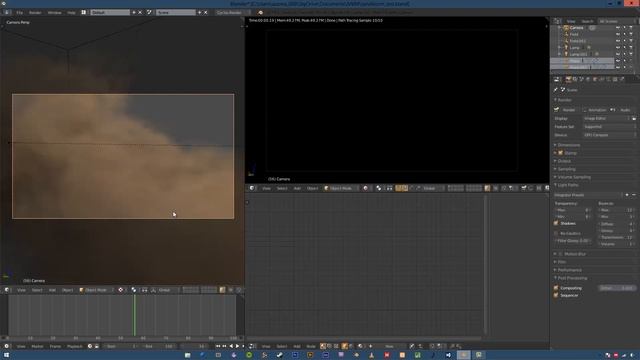Open the Render menu in top bar
Screen dimensions: 640x360
pos(35,13)
